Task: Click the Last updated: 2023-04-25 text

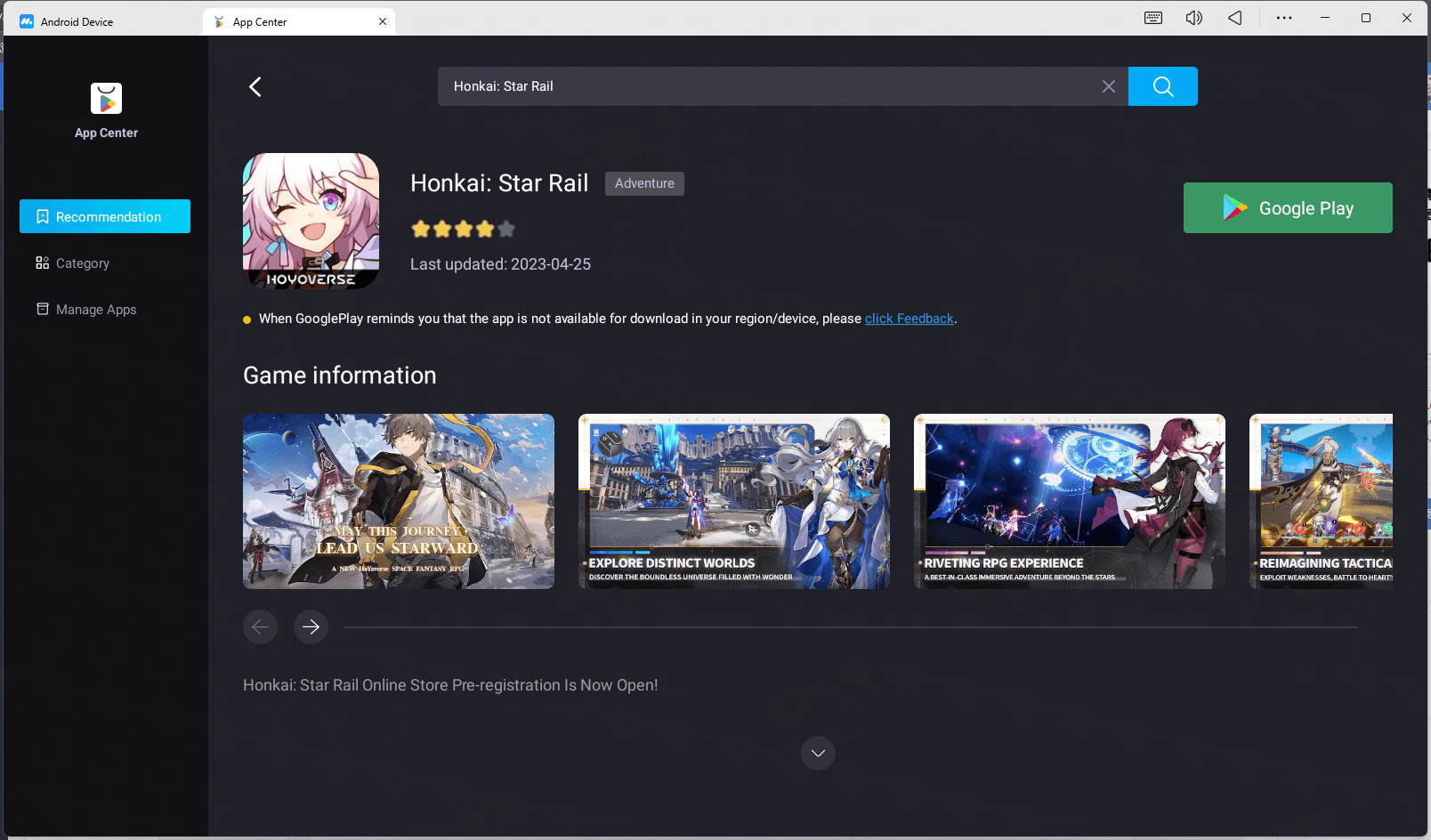Action: pyautogui.click(x=500, y=264)
